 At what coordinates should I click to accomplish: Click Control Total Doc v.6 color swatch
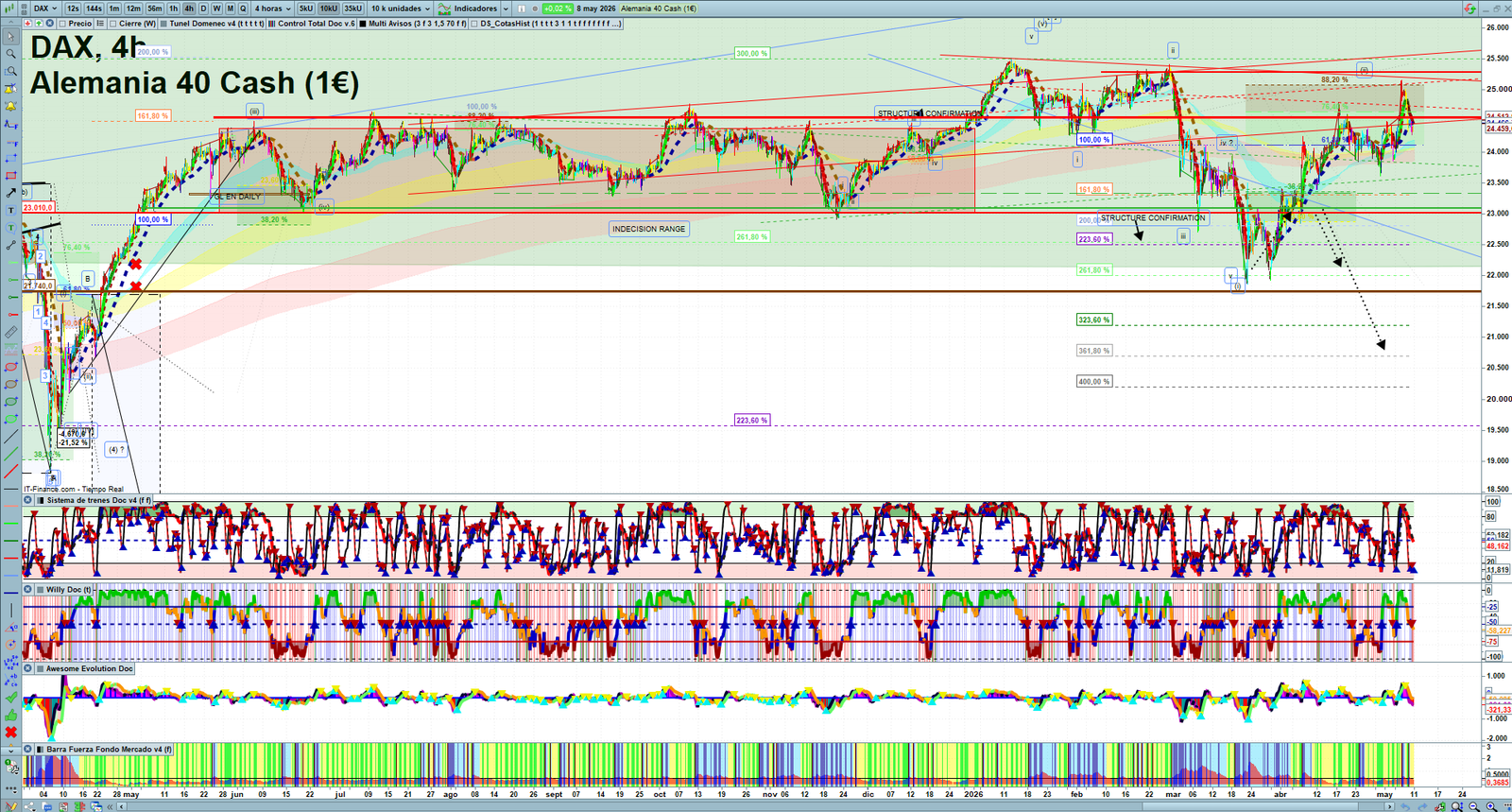pyautogui.click(x=271, y=24)
